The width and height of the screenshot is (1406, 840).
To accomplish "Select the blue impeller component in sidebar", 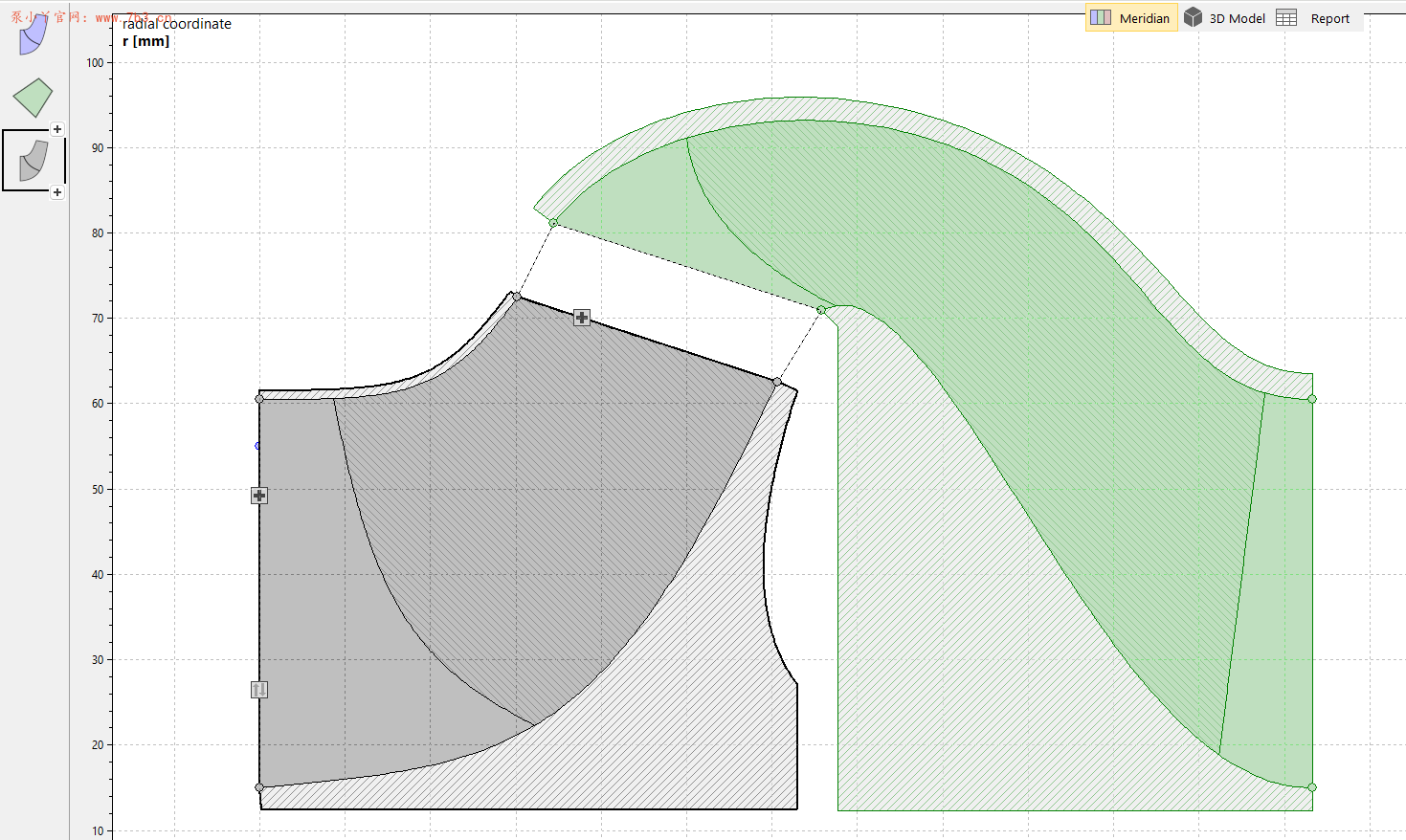I will pyautogui.click(x=33, y=35).
